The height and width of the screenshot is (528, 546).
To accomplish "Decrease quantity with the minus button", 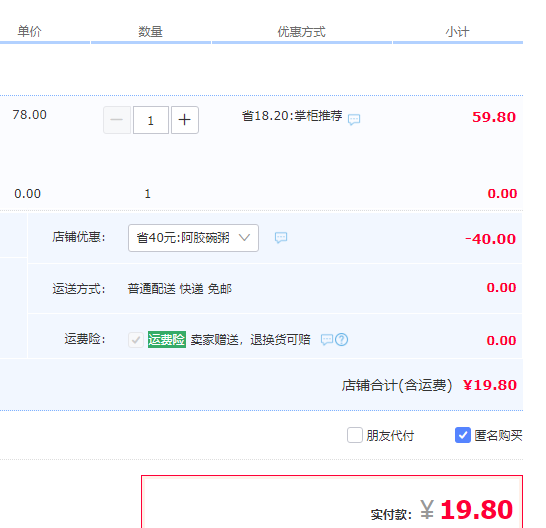I will click(117, 120).
